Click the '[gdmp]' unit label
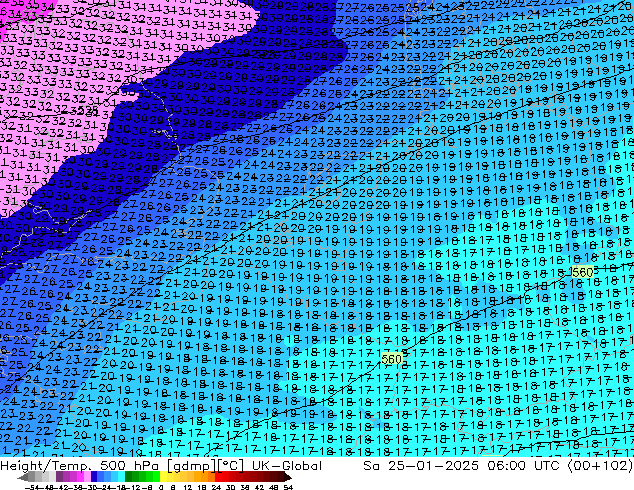The width and height of the screenshot is (634, 490). tap(192, 466)
